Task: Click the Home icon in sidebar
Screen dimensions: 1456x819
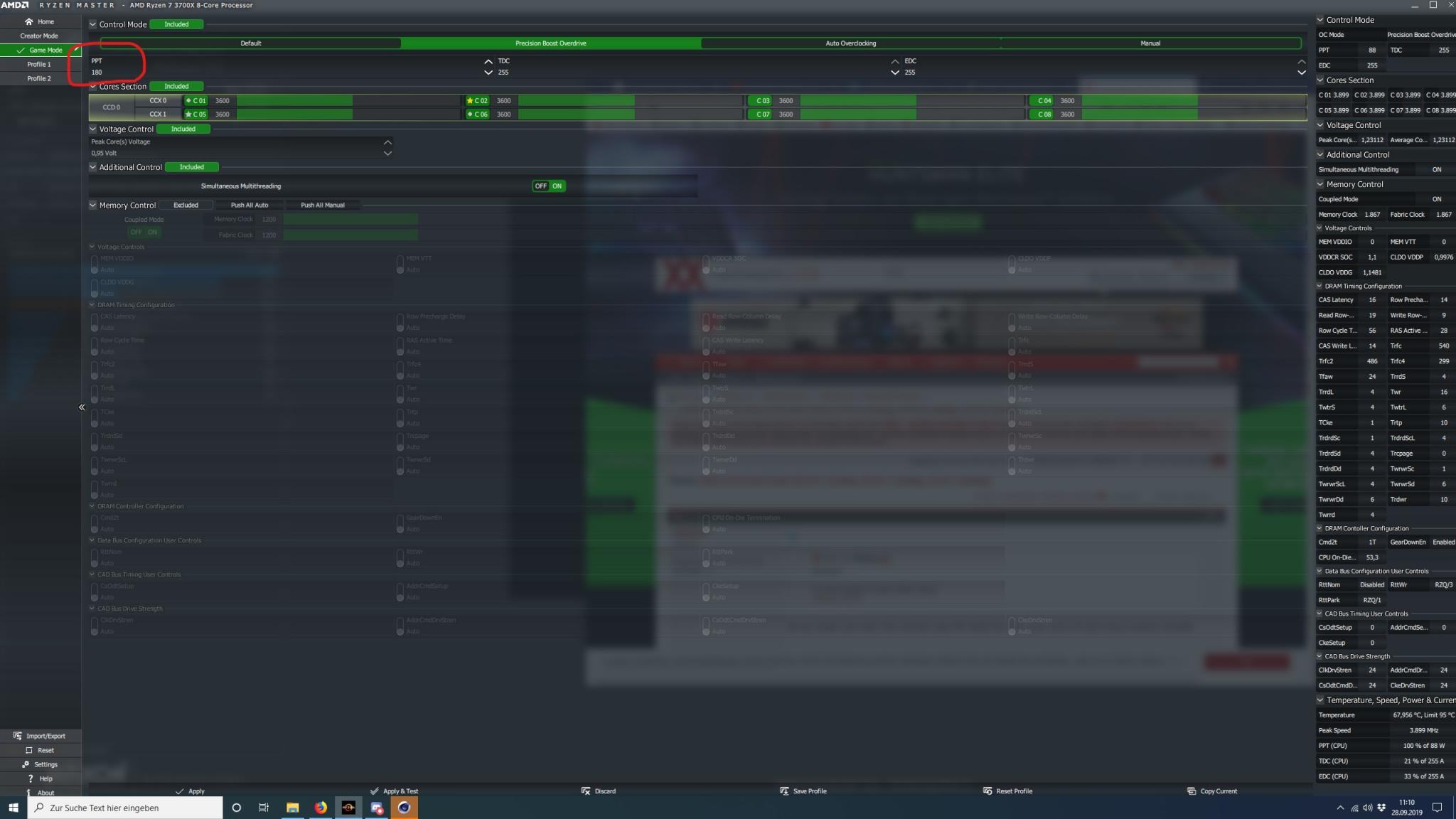Action: point(29,21)
